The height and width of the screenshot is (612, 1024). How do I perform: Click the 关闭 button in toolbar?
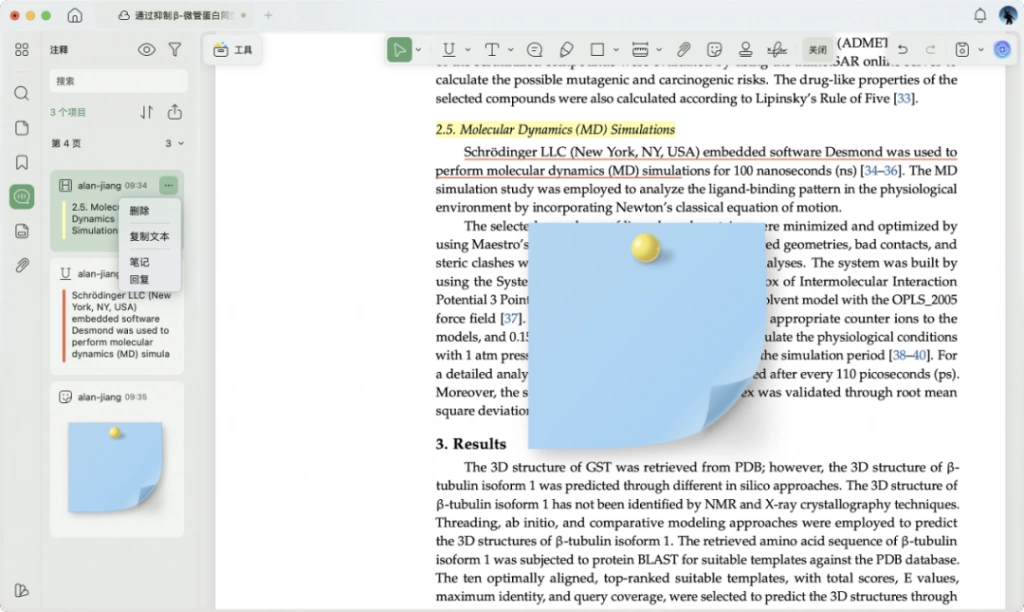[x=818, y=50]
